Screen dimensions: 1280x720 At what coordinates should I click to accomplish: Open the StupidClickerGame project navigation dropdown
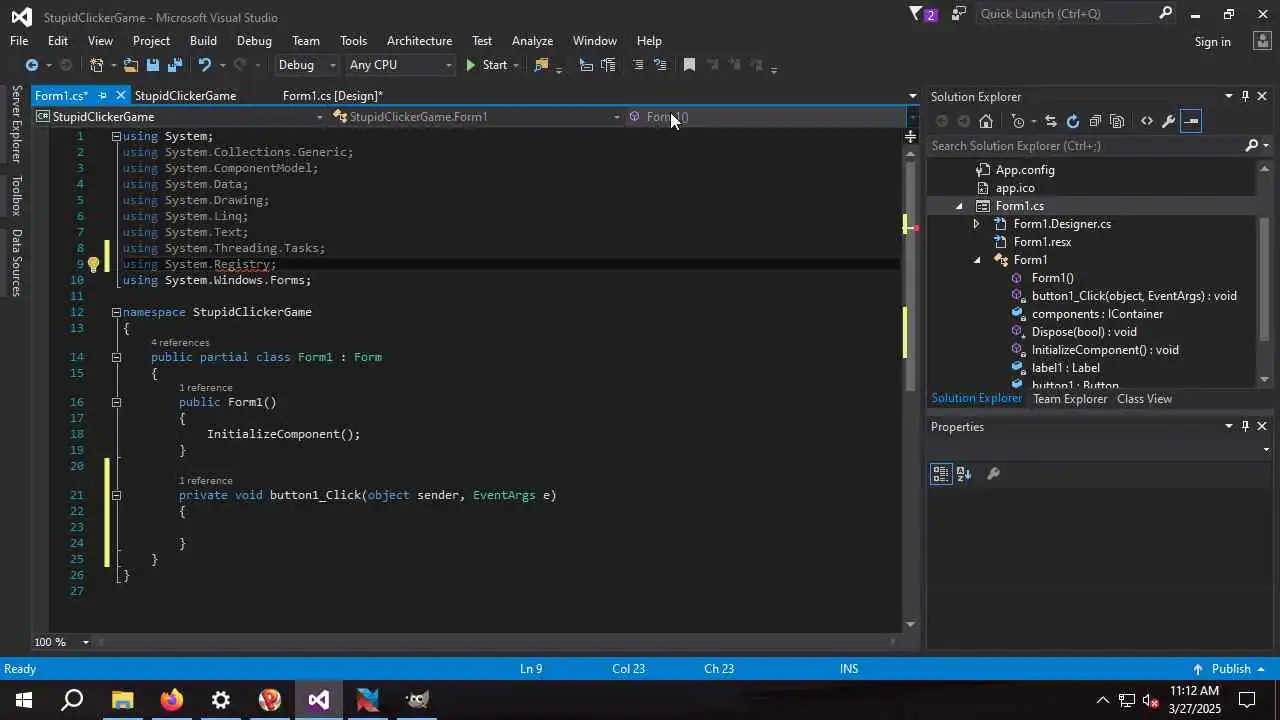tap(180, 117)
